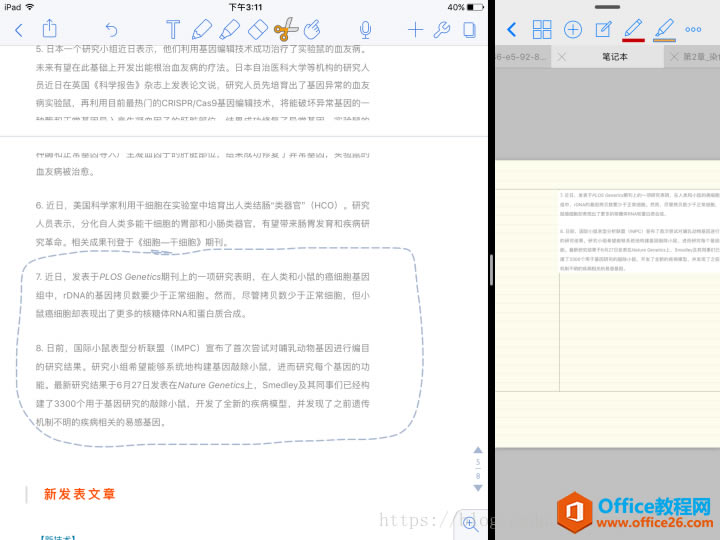Tap the pasted text clip on notebook page

[x=639, y=232]
